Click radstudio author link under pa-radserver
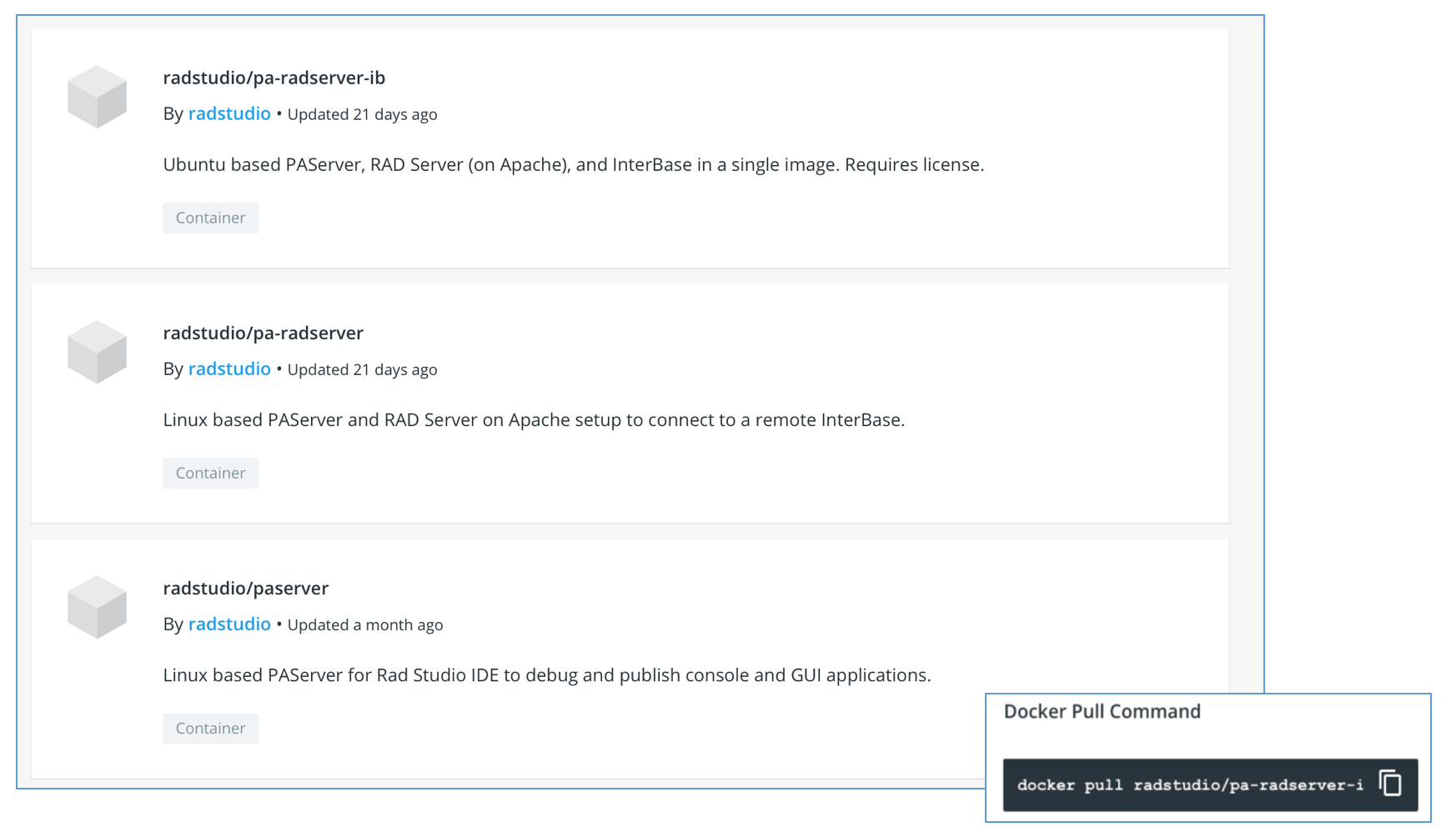 tap(229, 368)
